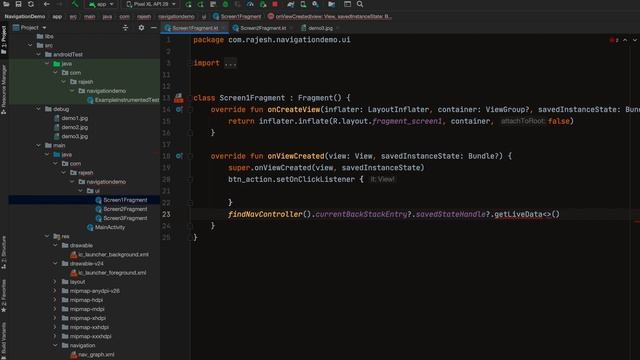The image size is (640, 360).
Task: Click the green Debug bug icon
Action: tap(225, 4)
